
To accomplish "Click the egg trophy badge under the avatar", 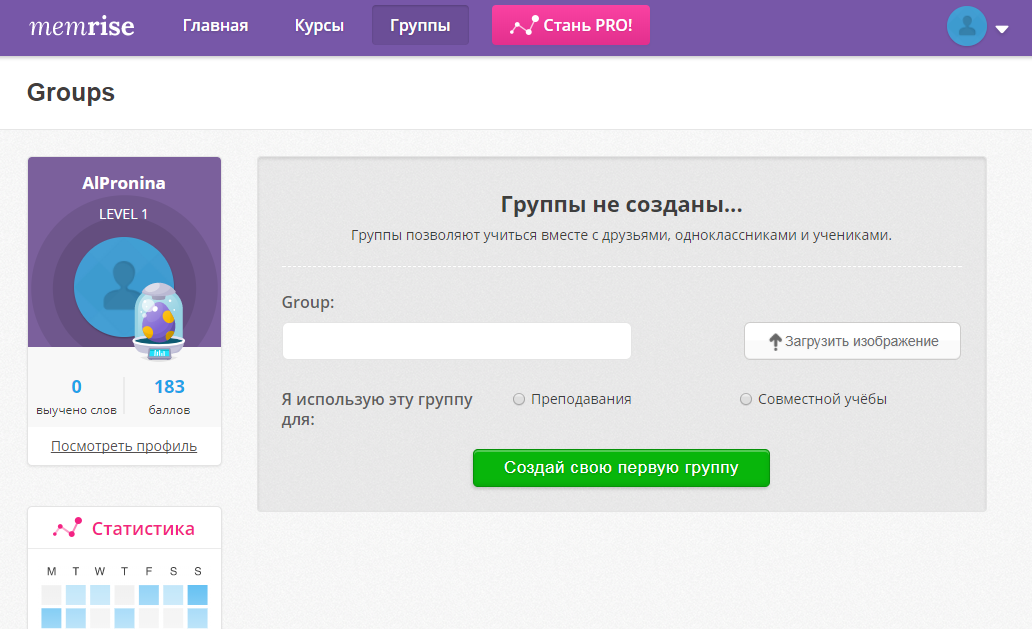I will (158, 322).
